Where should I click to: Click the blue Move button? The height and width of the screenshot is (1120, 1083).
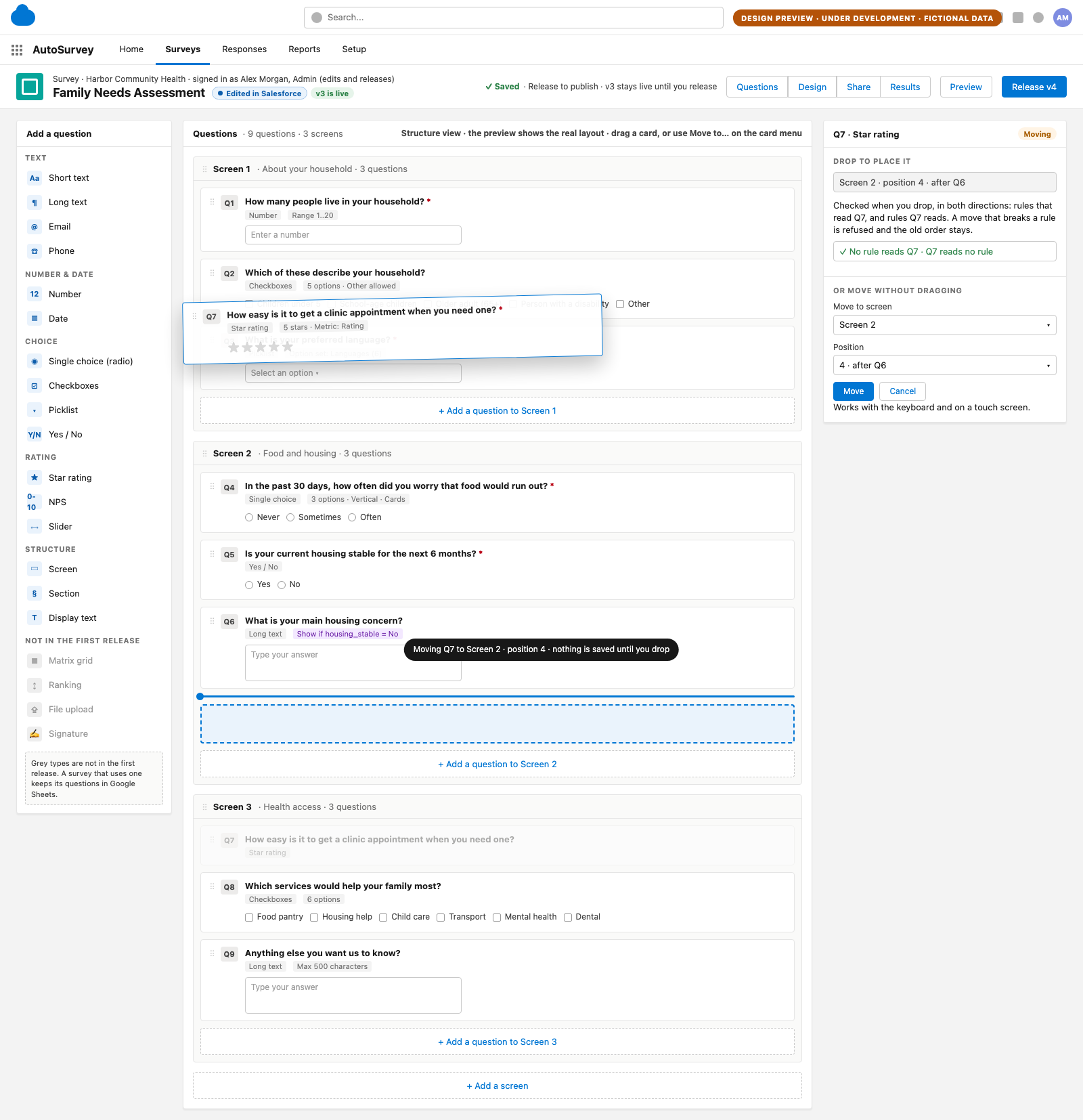point(854,391)
